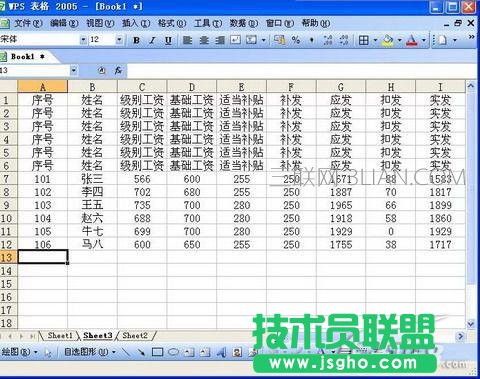Select the line drawing tool

(x=126, y=352)
